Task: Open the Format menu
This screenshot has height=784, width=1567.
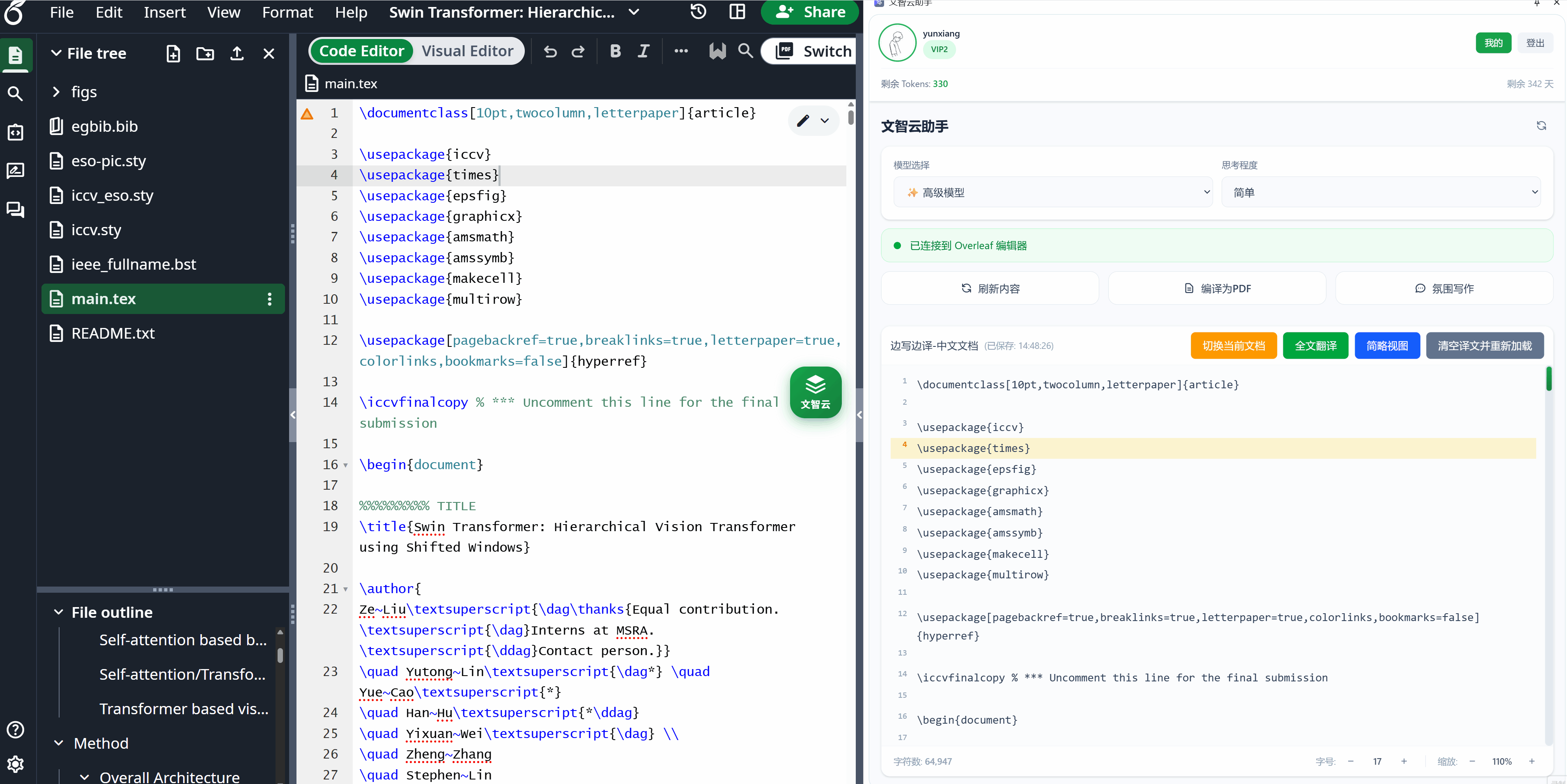Action: [287, 12]
